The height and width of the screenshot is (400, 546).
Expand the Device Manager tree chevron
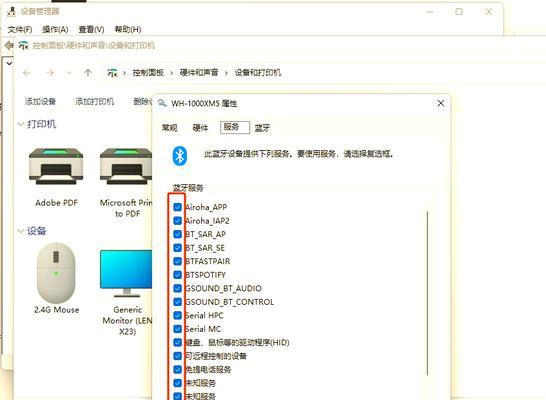click(9, 63)
